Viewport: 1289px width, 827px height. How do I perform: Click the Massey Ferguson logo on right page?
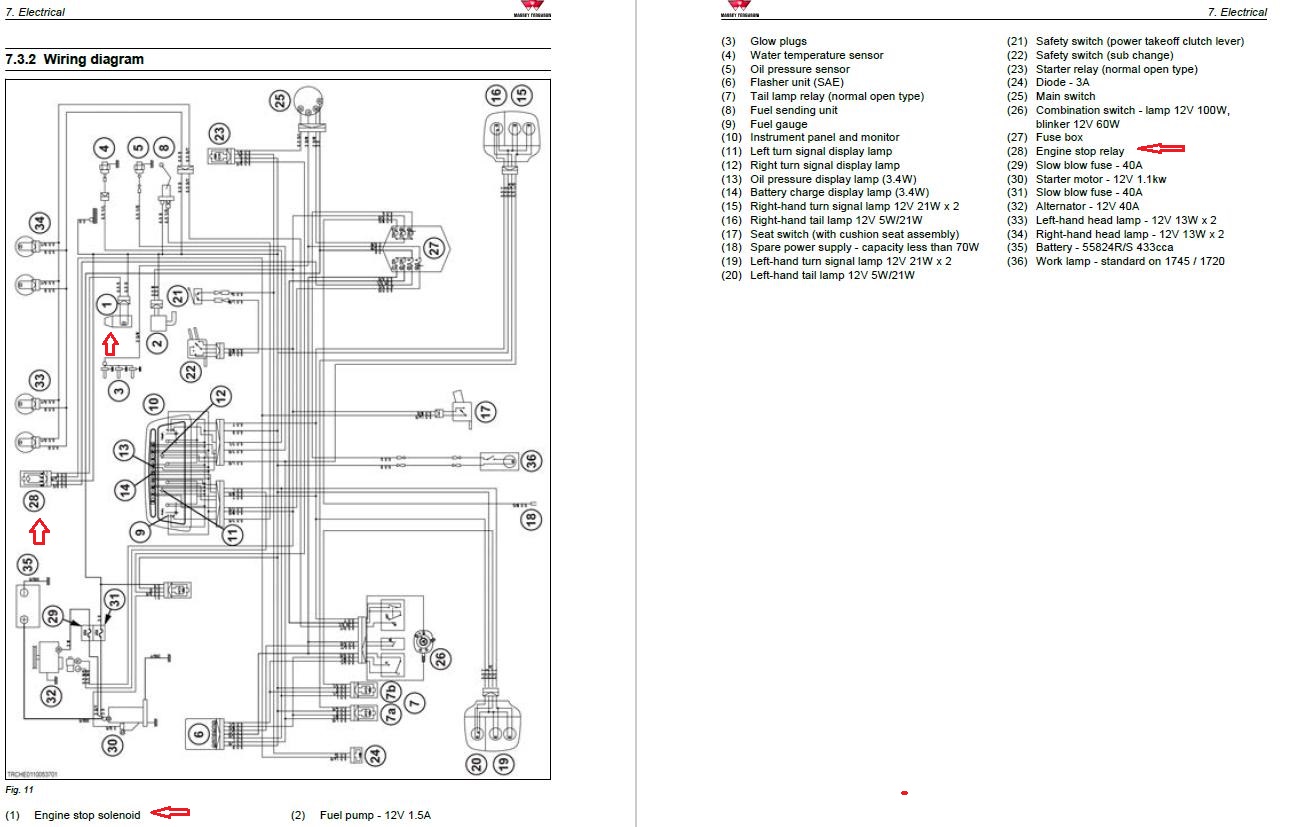click(739, 10)
